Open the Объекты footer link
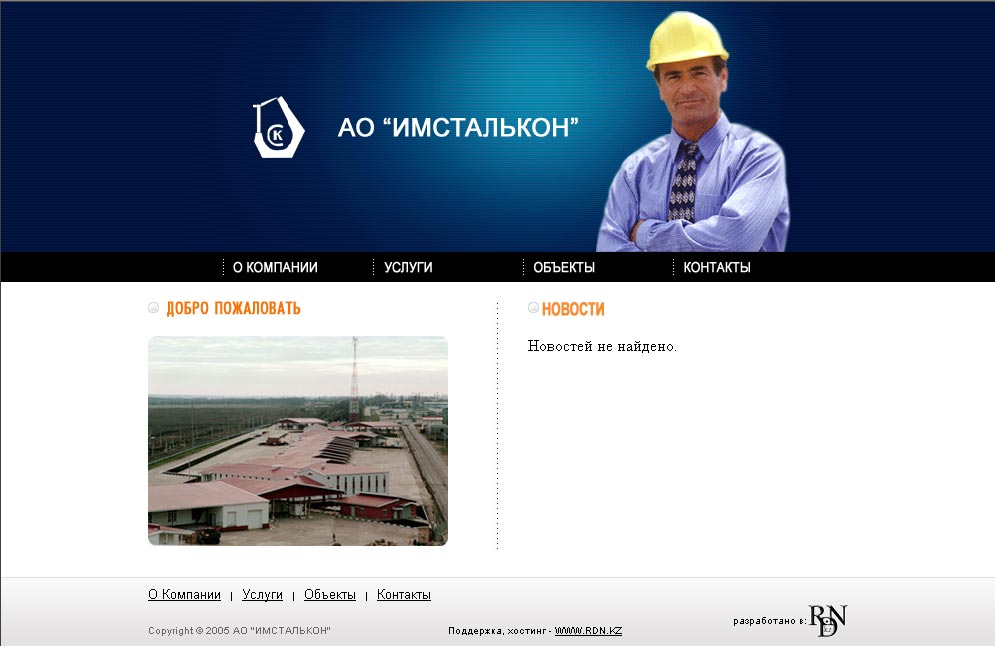Screen dimensions: 995x646 point(331,594)
